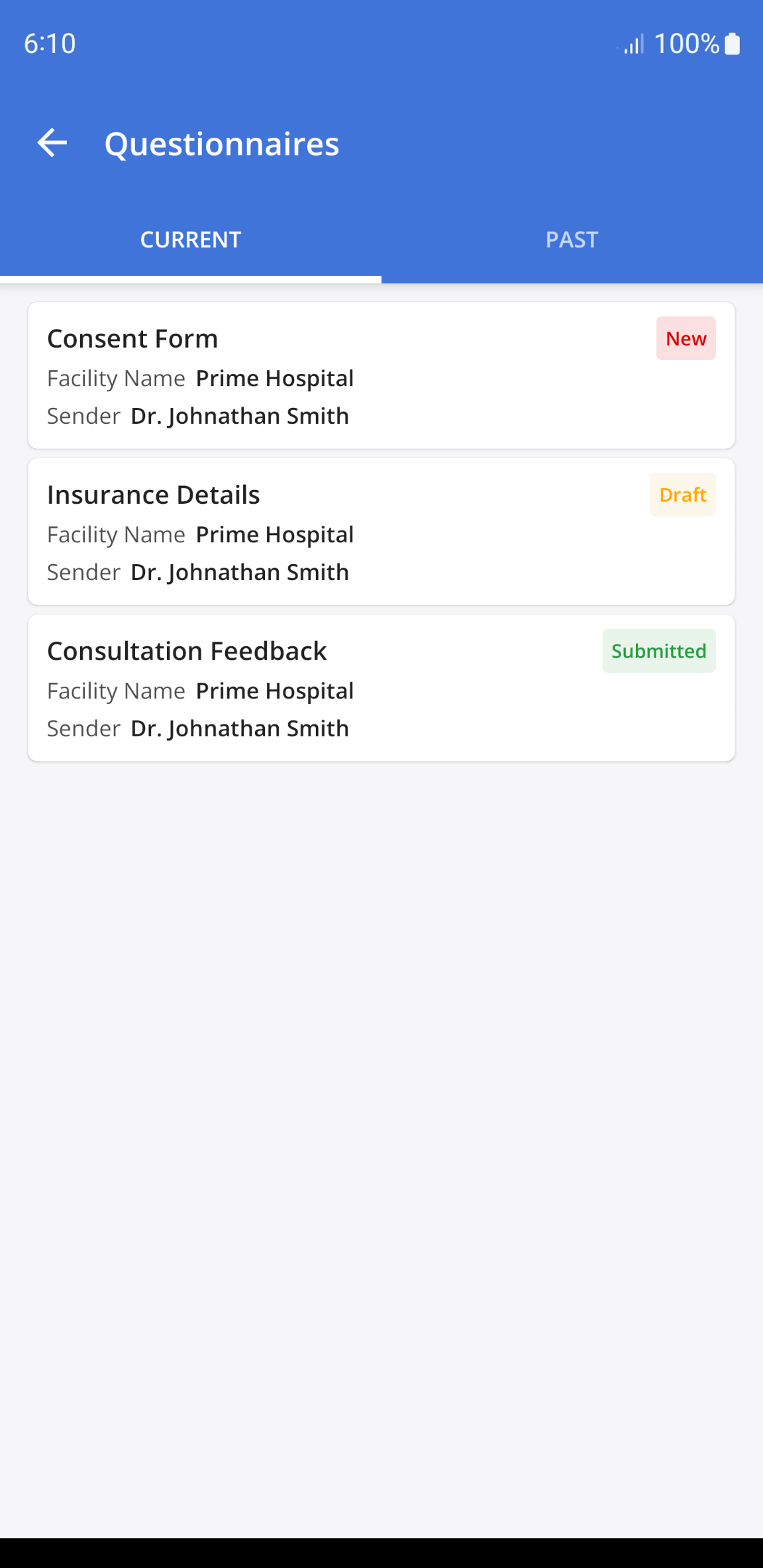
Task: Select the CURRENT tab
Action: (191, 240)
